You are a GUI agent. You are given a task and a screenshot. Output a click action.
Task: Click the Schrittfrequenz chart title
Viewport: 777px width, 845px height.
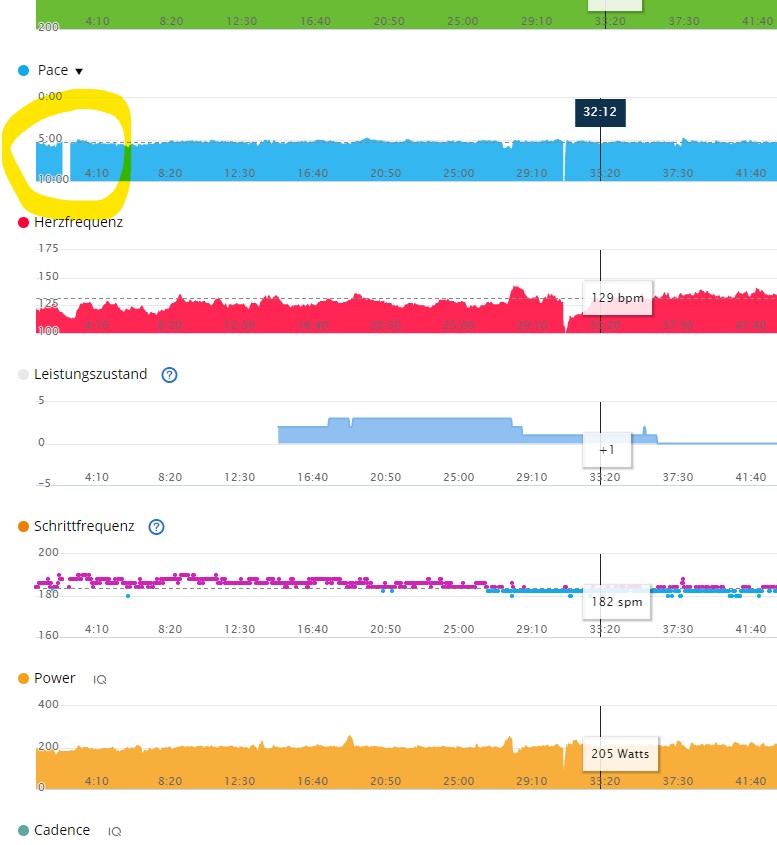point(84,527)
